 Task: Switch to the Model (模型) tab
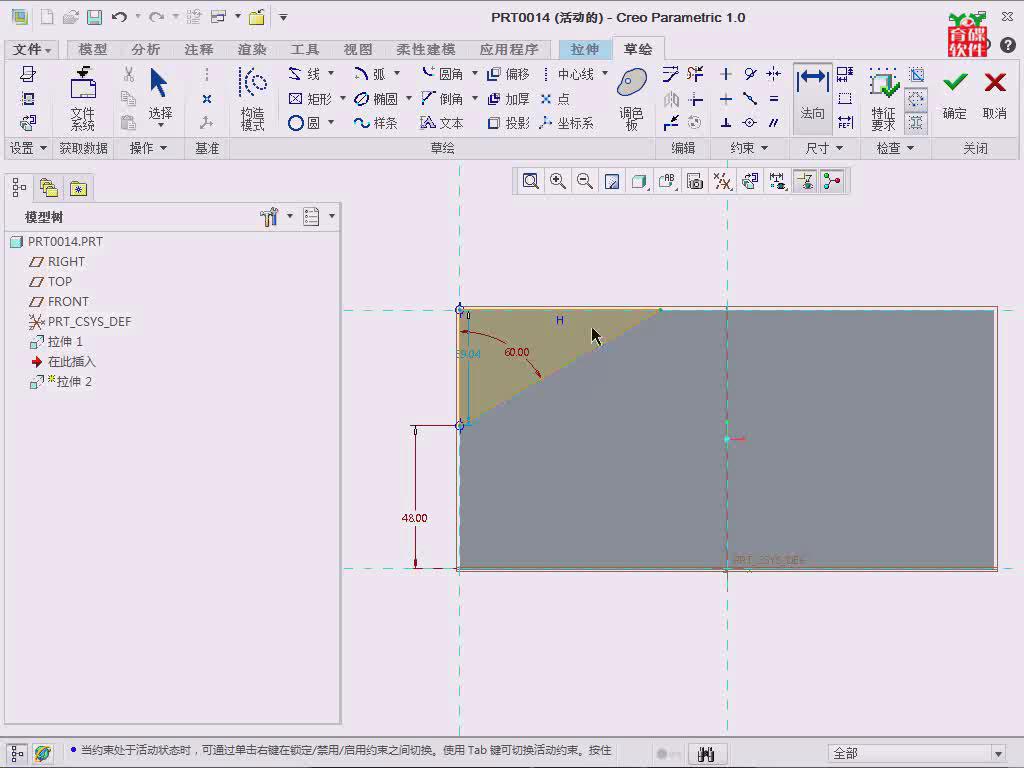pyautogui.click(x=92, y=49)
